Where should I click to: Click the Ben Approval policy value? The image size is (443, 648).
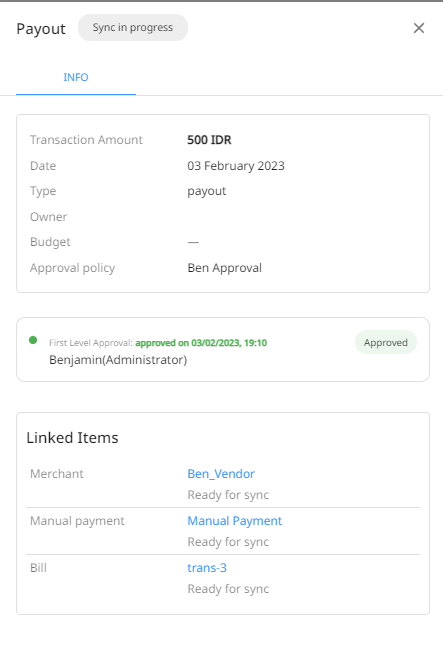pos(224,268)
